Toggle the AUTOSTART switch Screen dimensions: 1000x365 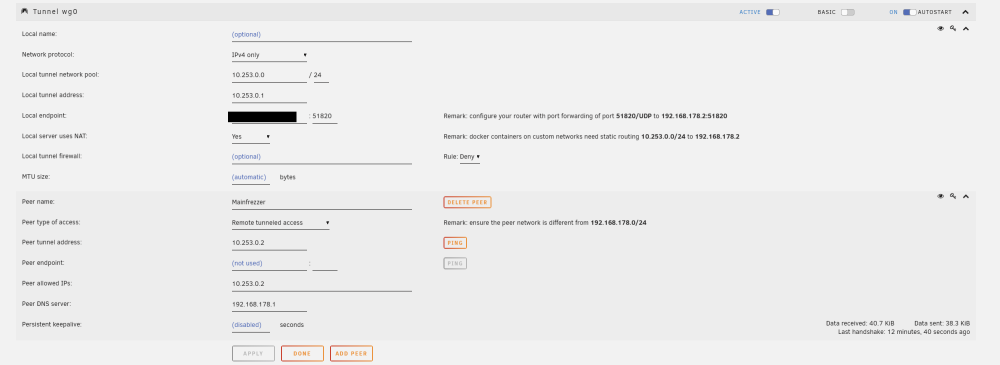coord(909,12)
